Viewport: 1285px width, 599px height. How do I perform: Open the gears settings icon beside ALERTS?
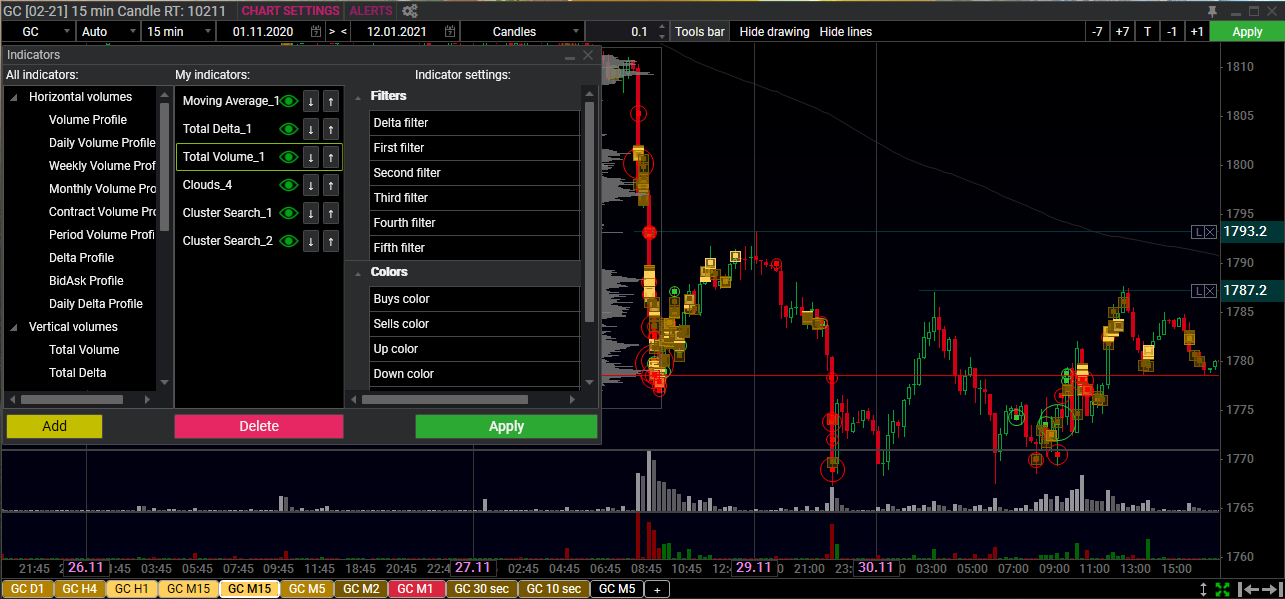[409, 11]
